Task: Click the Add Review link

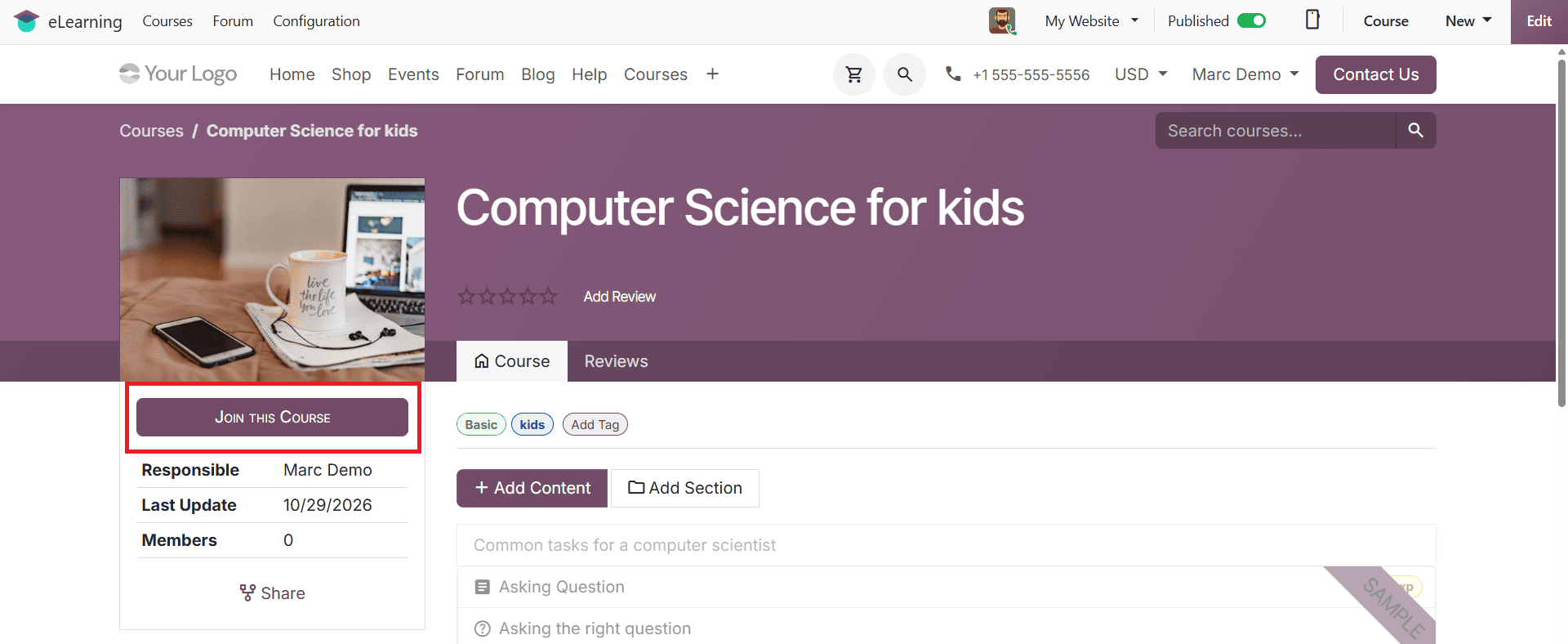Action: (x=619, y=297)
